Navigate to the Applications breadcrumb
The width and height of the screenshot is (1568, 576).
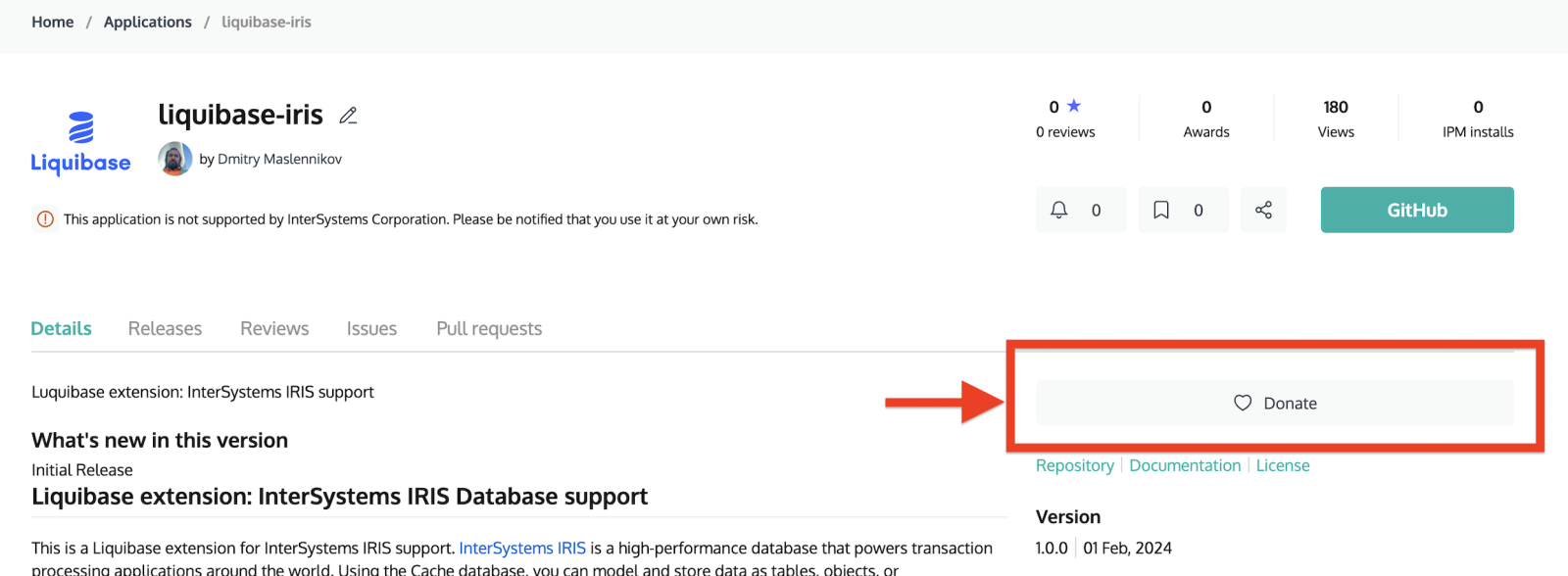coord(148,22)
